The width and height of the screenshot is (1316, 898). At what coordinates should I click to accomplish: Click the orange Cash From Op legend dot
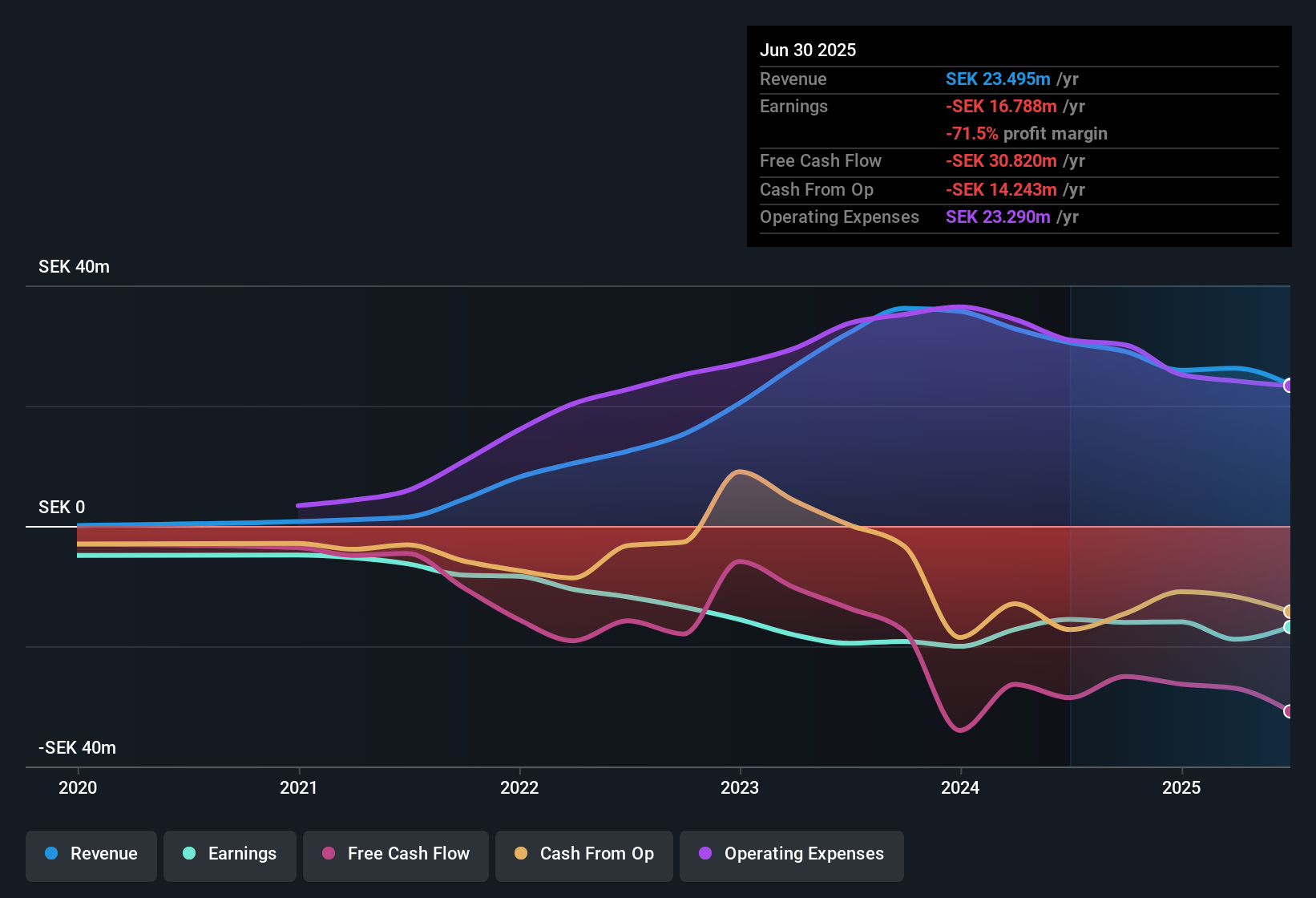[x=519, y=854]
